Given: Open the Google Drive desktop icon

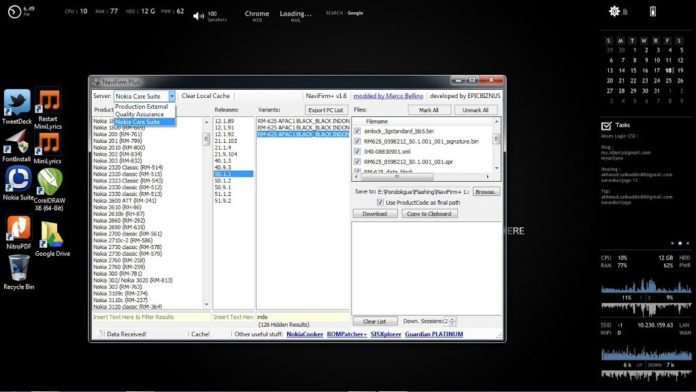Looking at the screenshot, I should (52, 238).
